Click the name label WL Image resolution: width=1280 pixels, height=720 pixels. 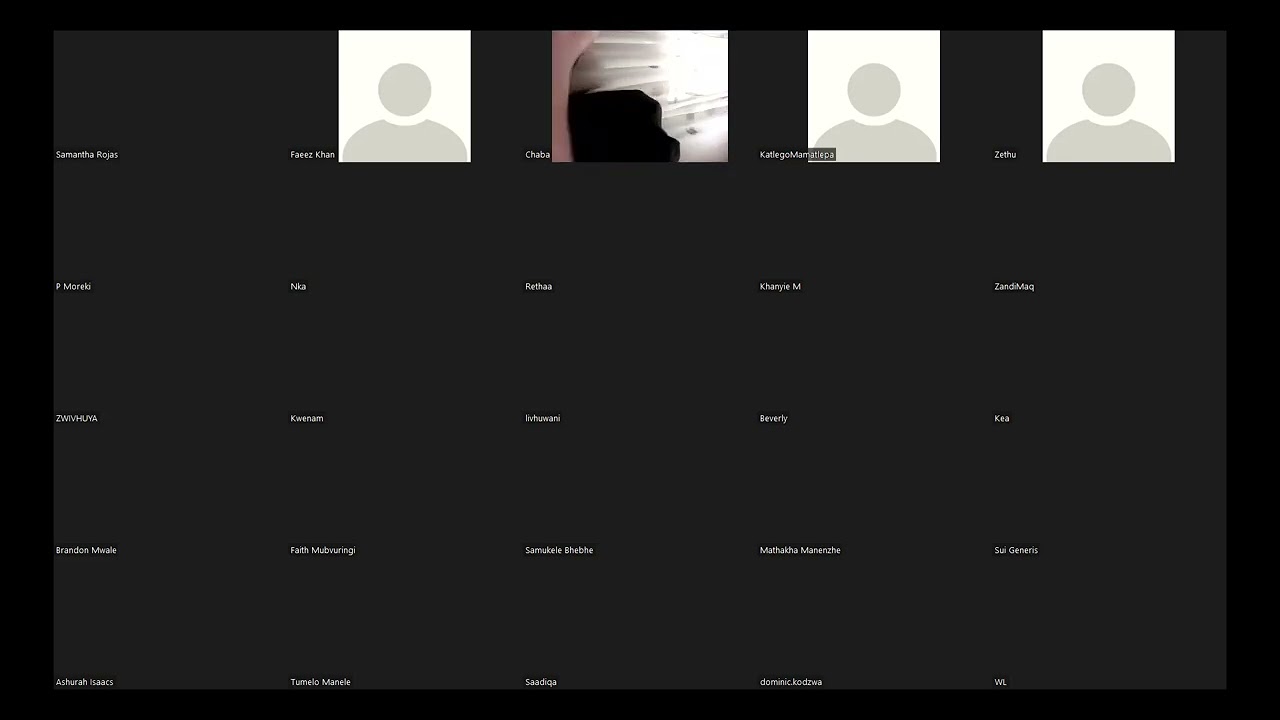(x=1000, y=683)
